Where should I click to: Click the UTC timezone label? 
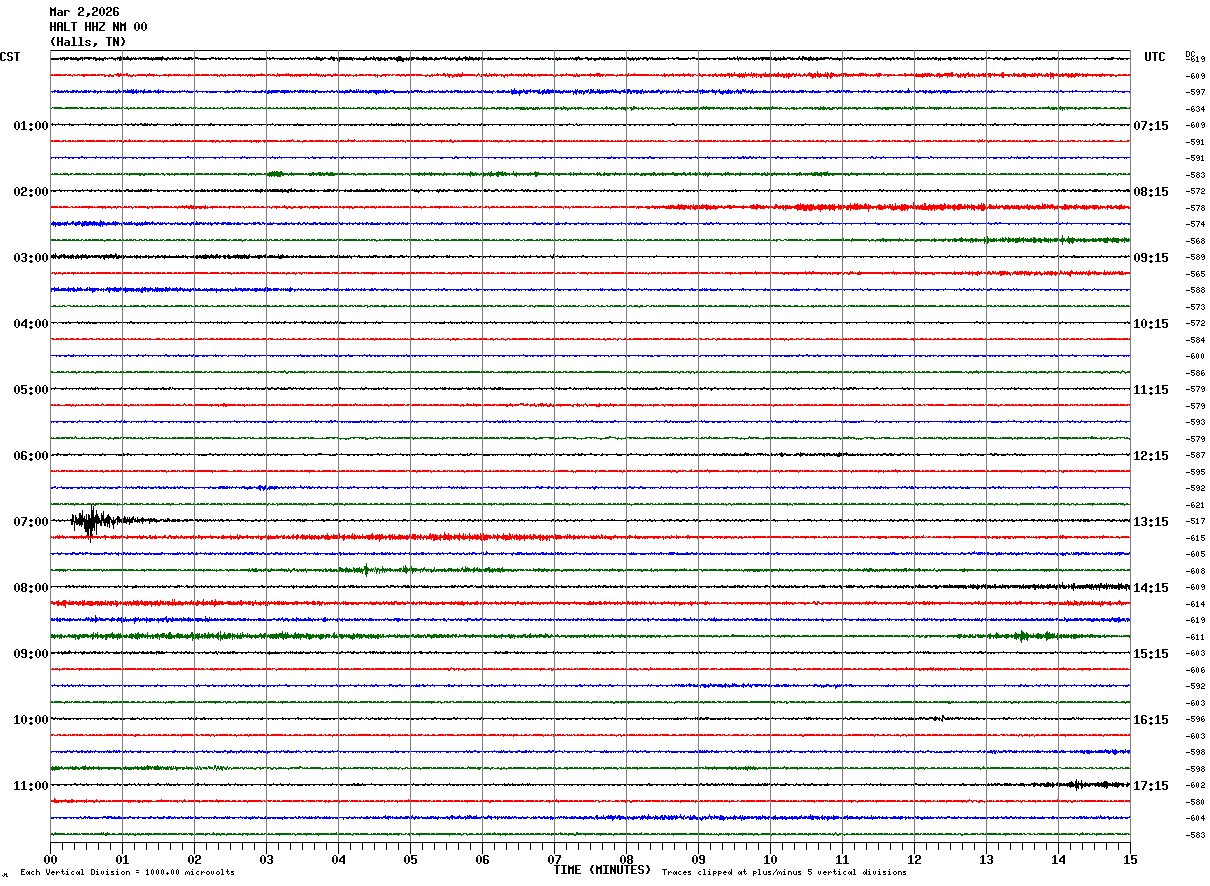click(x=1155, y=57)
